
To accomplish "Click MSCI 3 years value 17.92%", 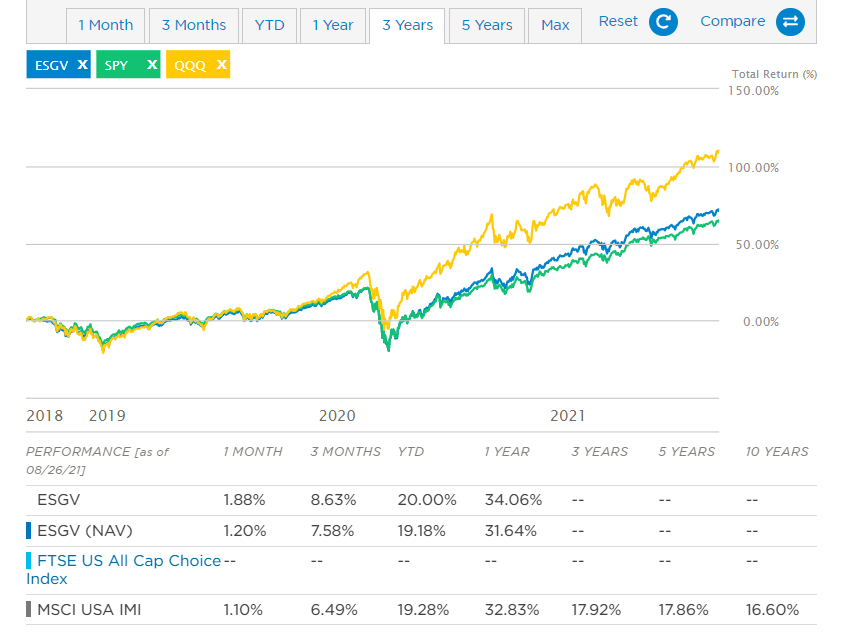I will 596,609.
